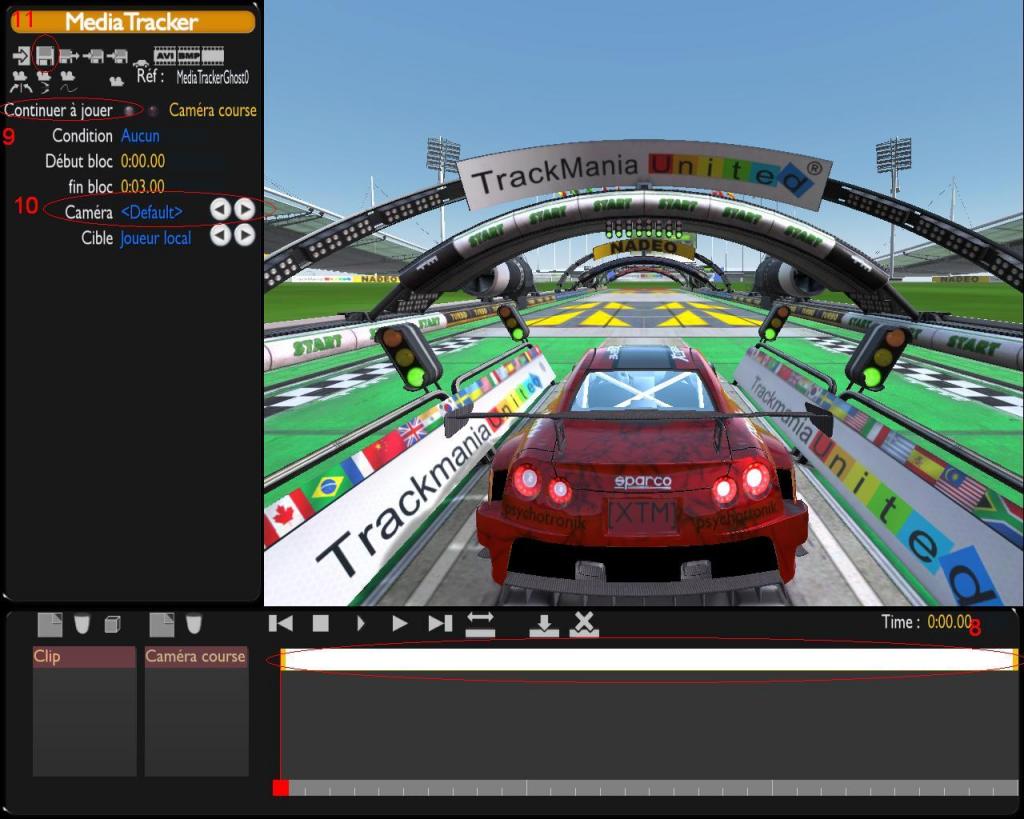Image resolution: width=1024 pixels, height=819 pixels.
Task: Select next camera with right arrow
Action: [245, 209]
